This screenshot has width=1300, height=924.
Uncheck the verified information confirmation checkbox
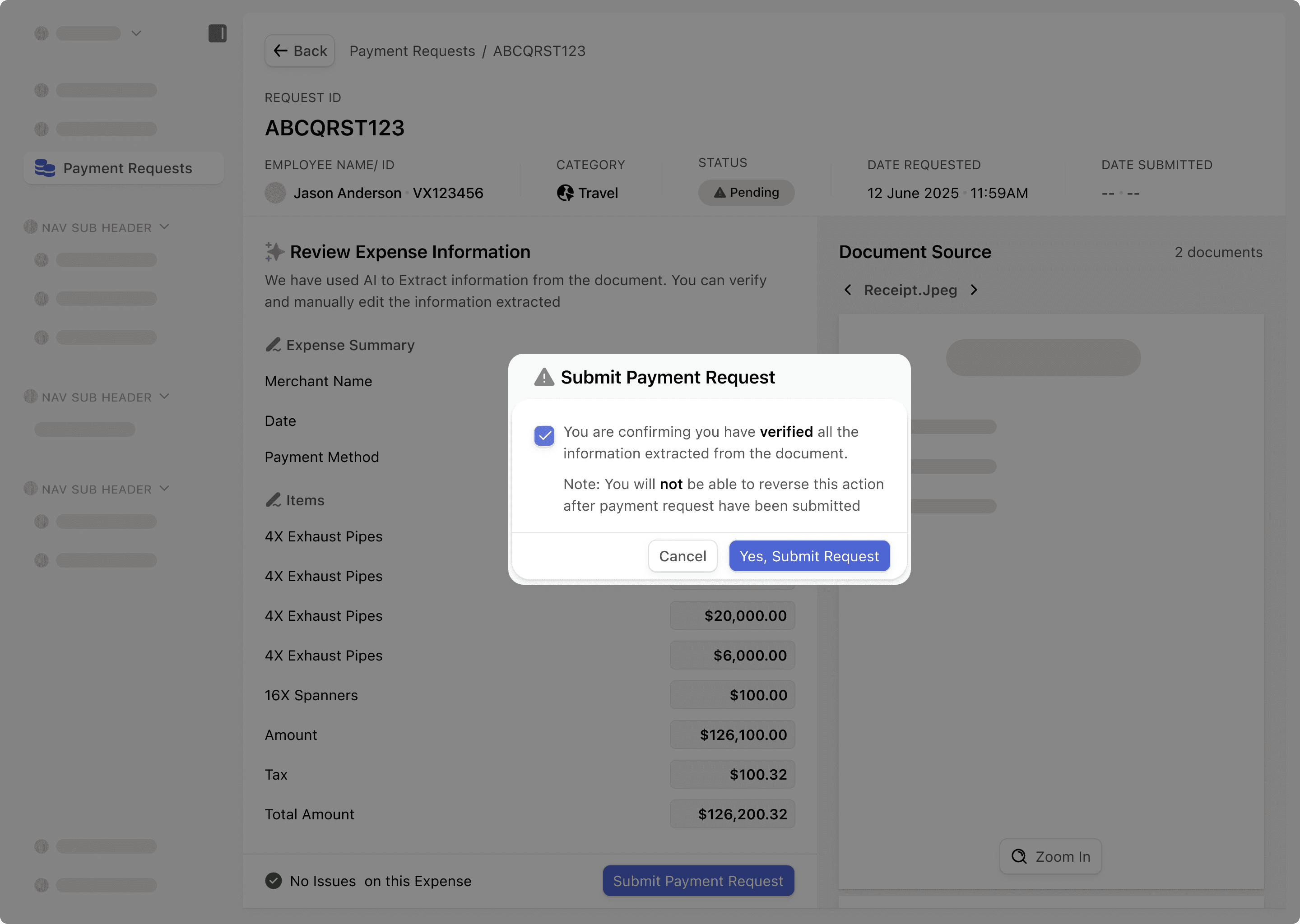click(x=544, y=436)
